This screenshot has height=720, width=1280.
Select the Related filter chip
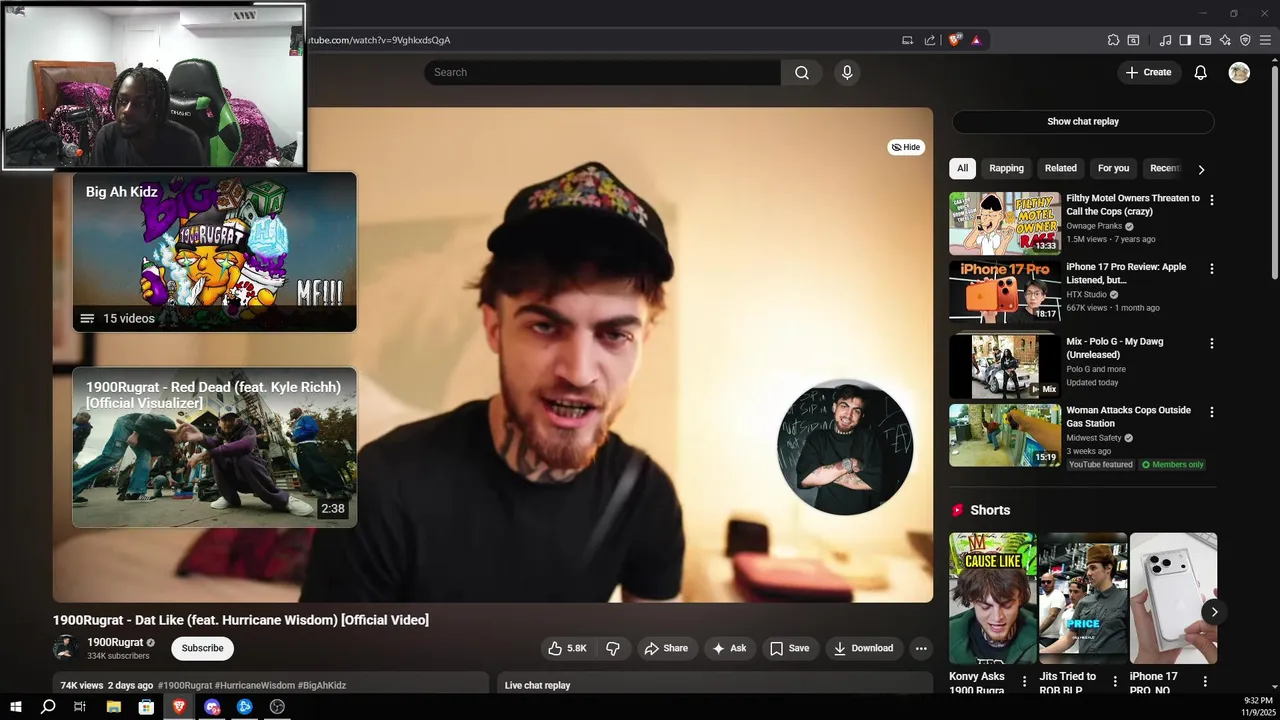point(1061,168)
